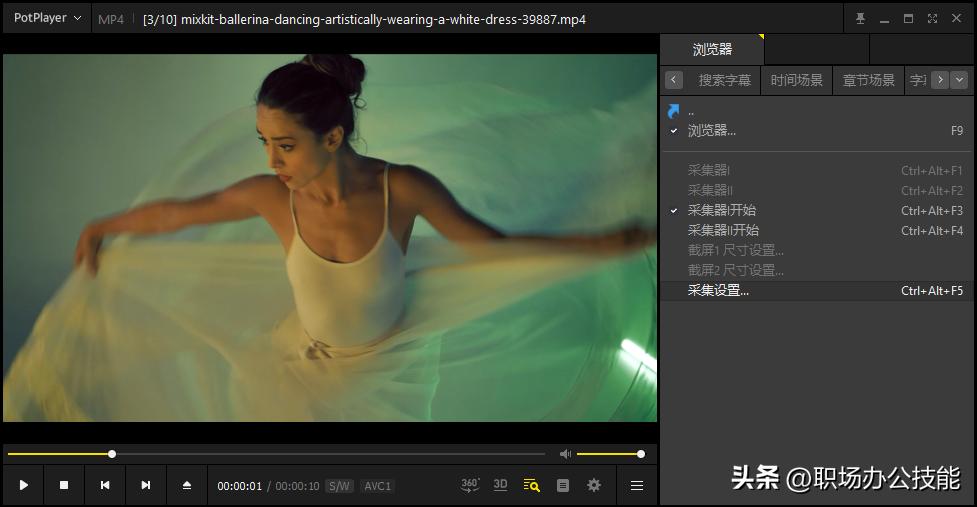Go to parent folder via blue arrow
The image size is (977, 507).
[673, 111]
